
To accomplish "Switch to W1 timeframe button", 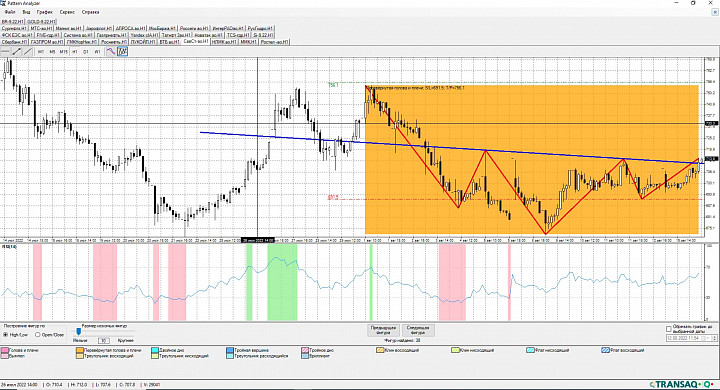I will [x=97, y=52].
